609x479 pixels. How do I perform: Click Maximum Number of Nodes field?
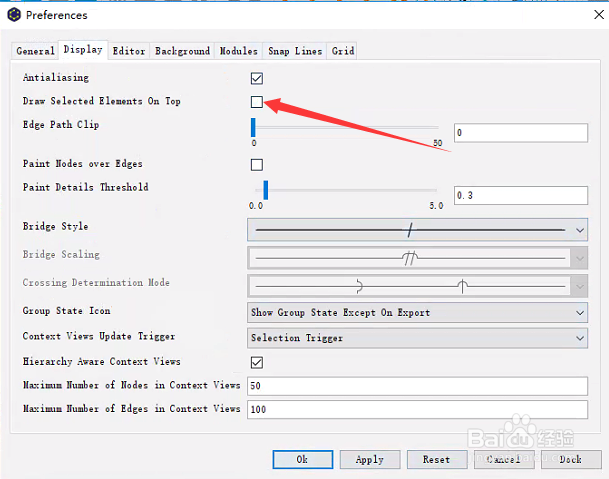(x=418, y=386)
